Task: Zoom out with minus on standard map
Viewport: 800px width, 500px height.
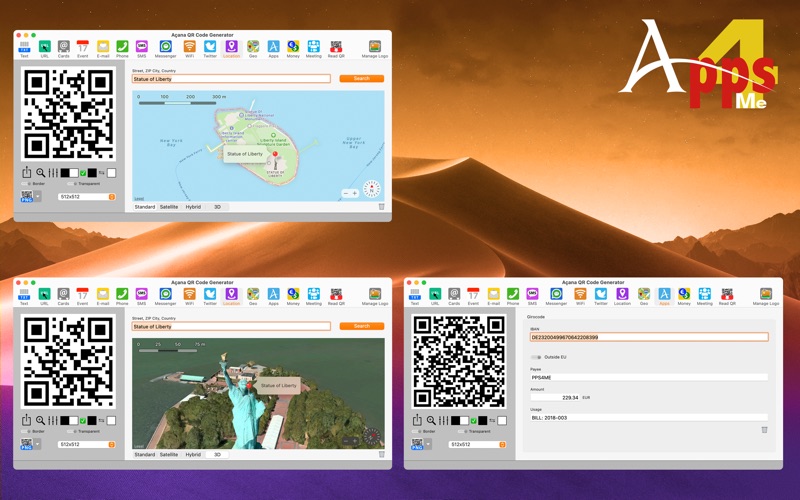Action: 345,193
